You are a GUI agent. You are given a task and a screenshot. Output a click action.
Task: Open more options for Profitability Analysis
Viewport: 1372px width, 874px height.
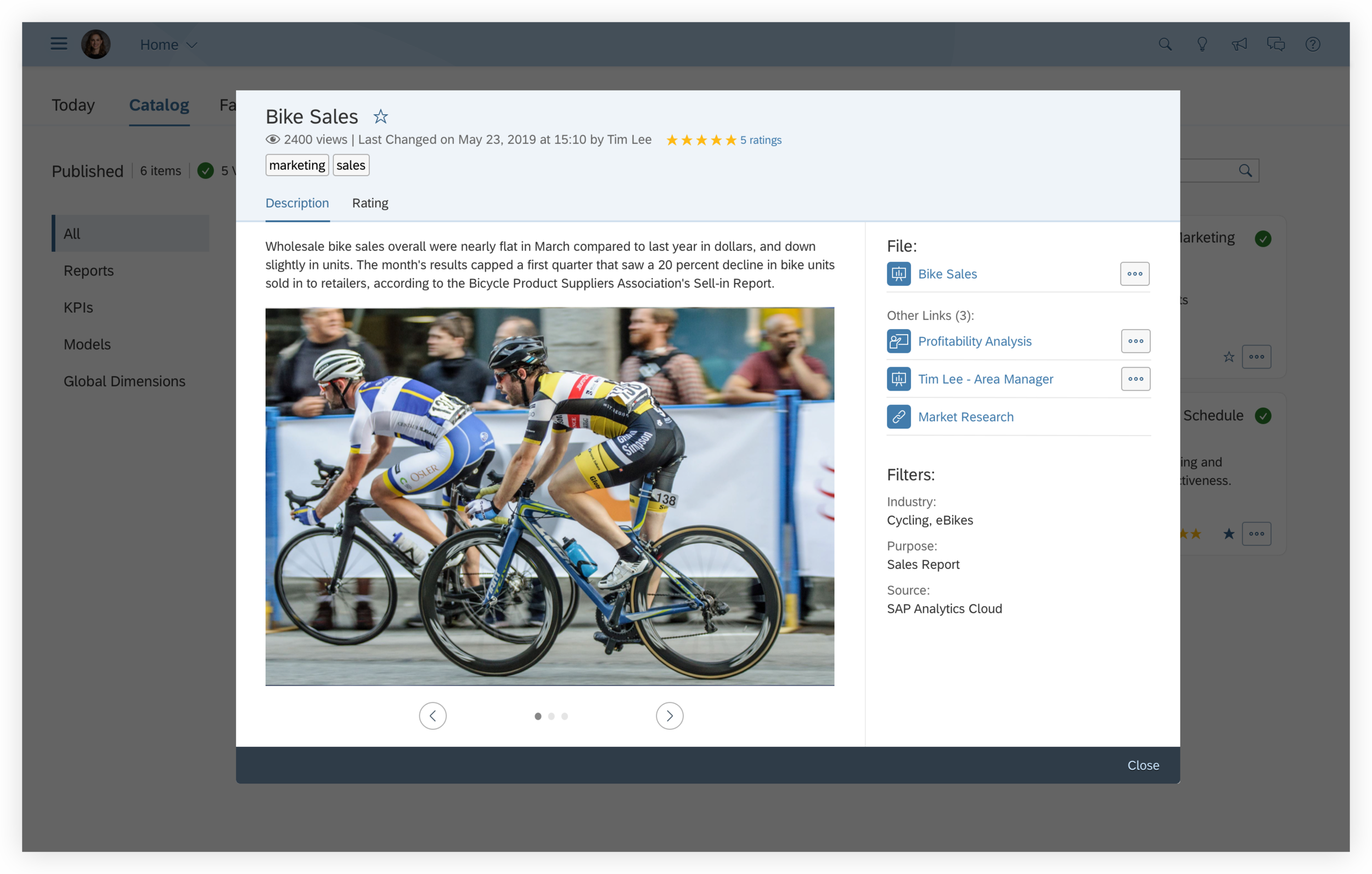coord(1135,341)
